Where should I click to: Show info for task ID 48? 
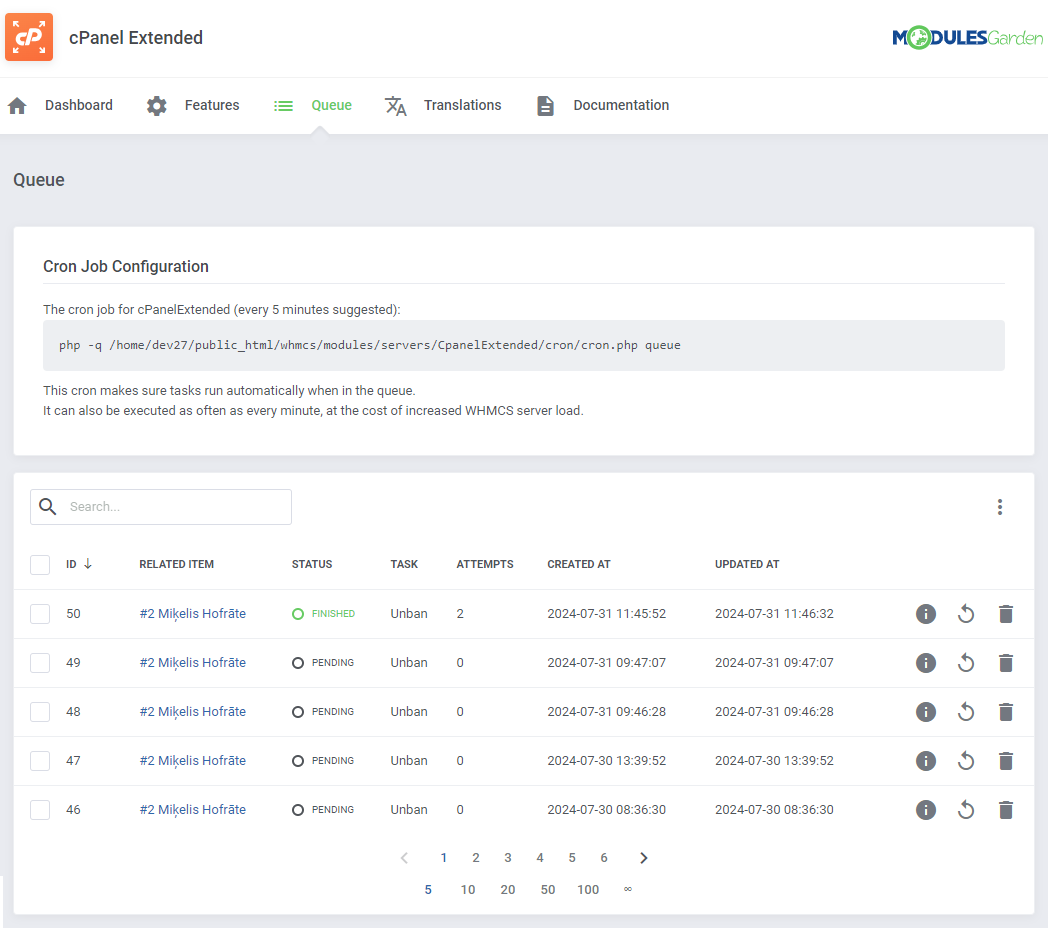tap(926, 711)
